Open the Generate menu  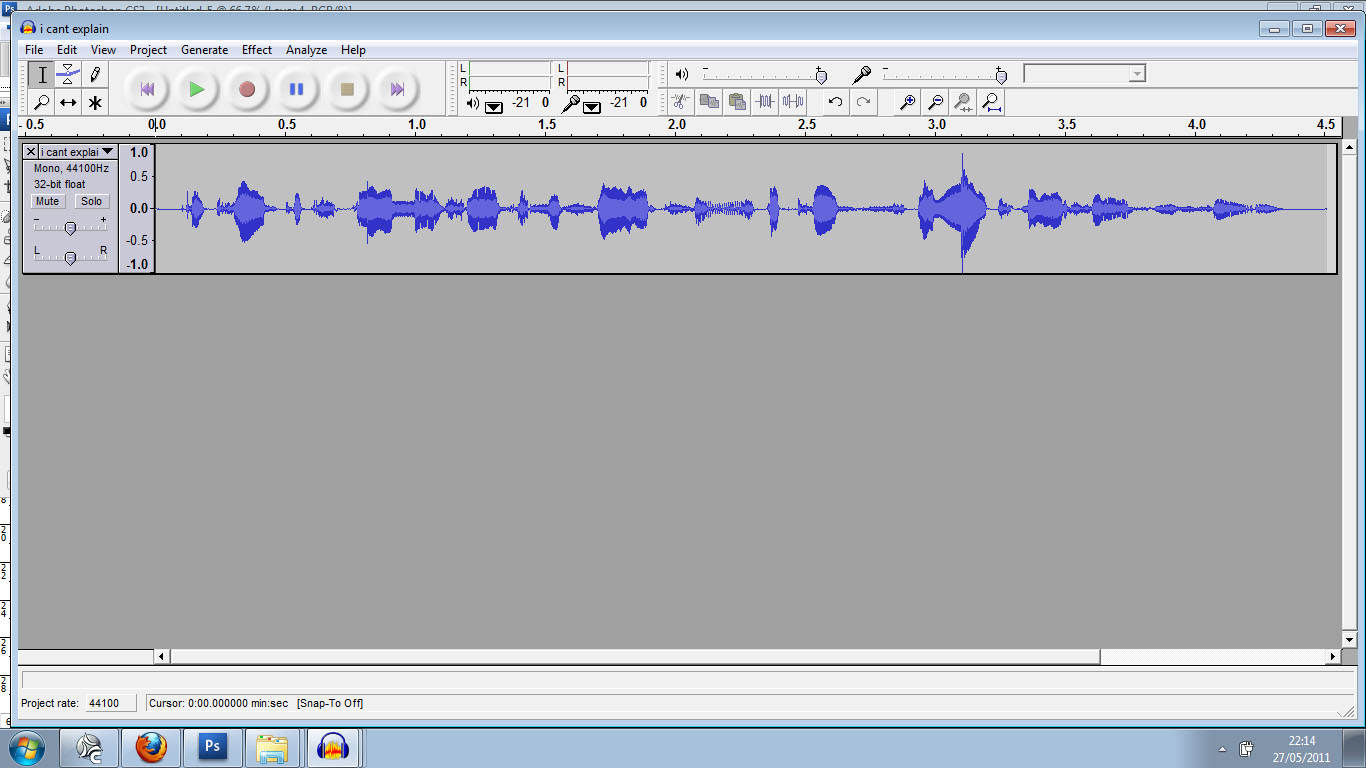pos(204,50)
